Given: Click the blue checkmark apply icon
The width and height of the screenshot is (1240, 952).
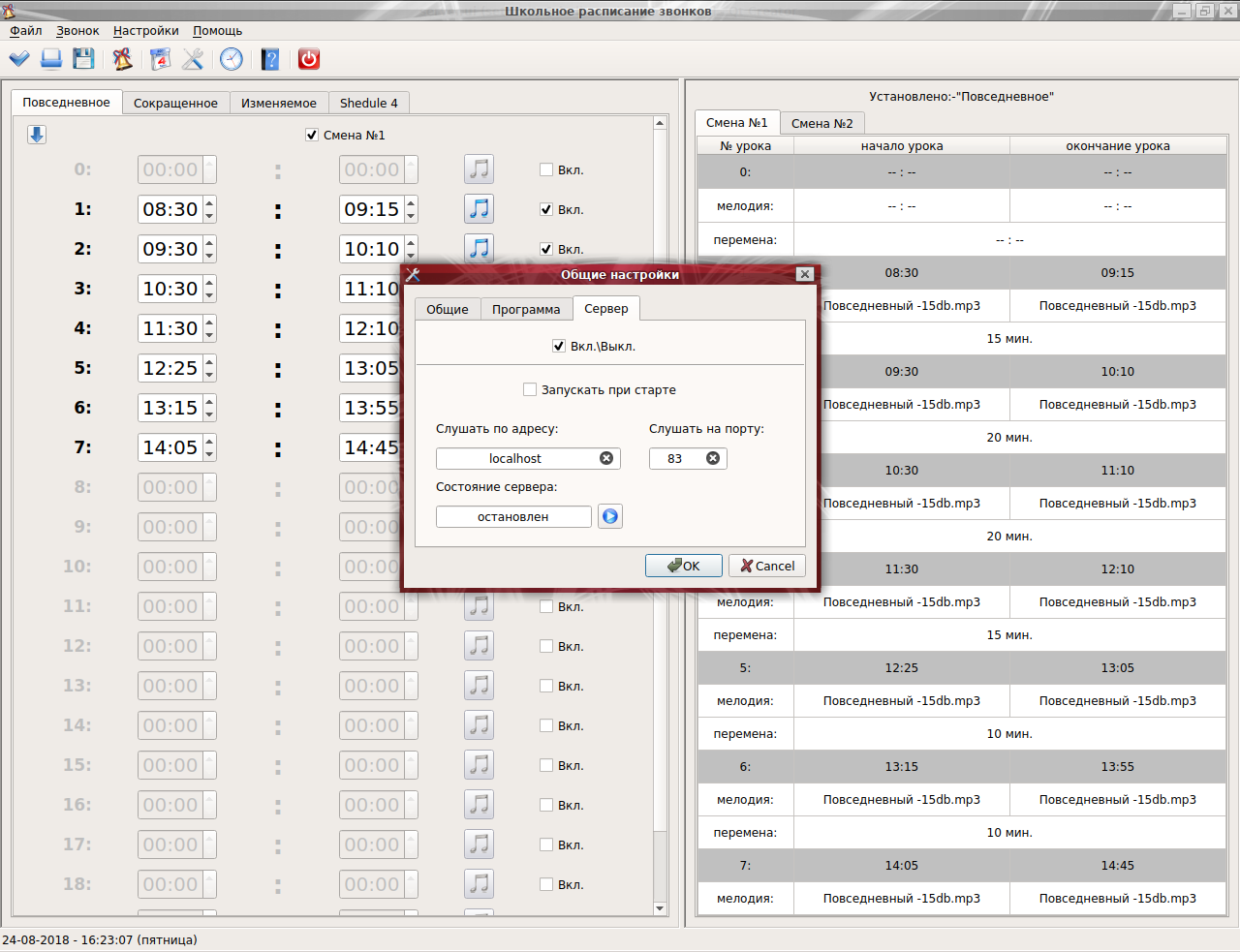Looking at the screenshot, I should (19, 59).
